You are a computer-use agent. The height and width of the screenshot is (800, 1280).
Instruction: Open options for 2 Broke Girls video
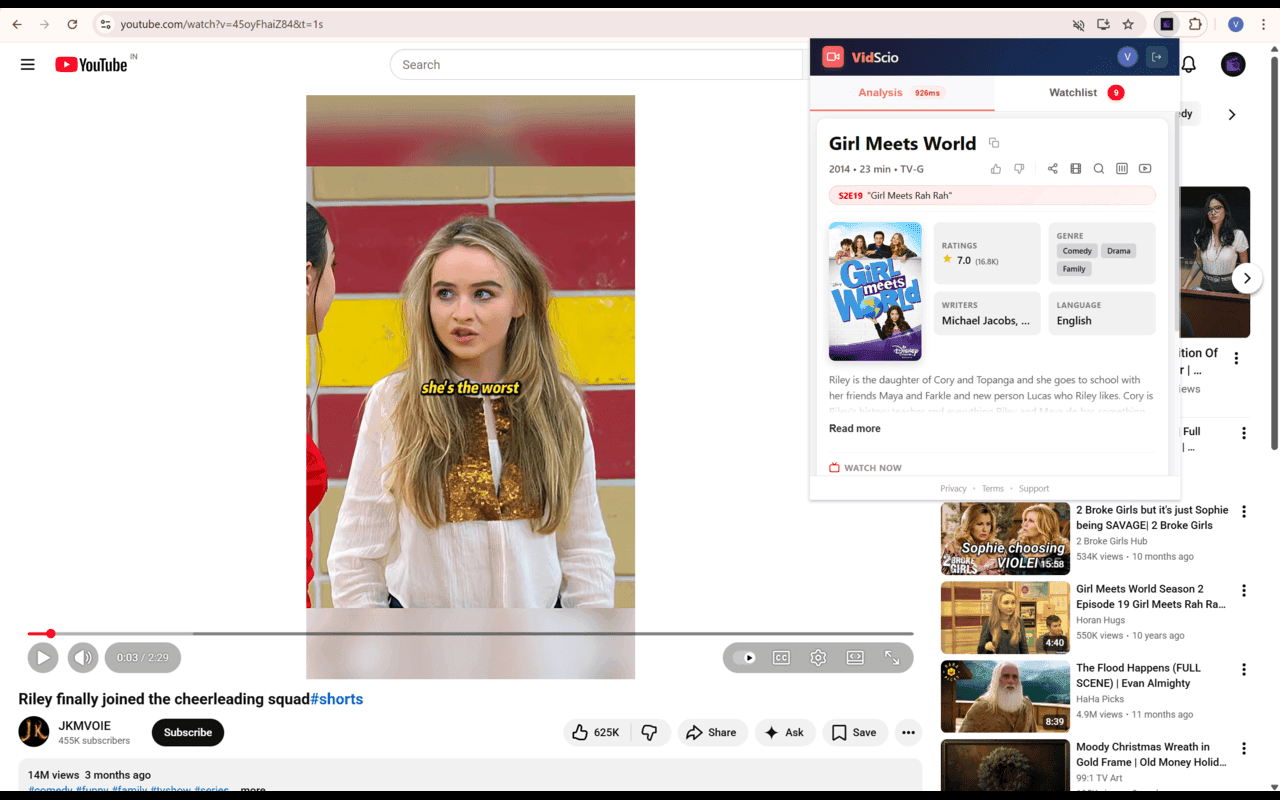[1244, 512]
